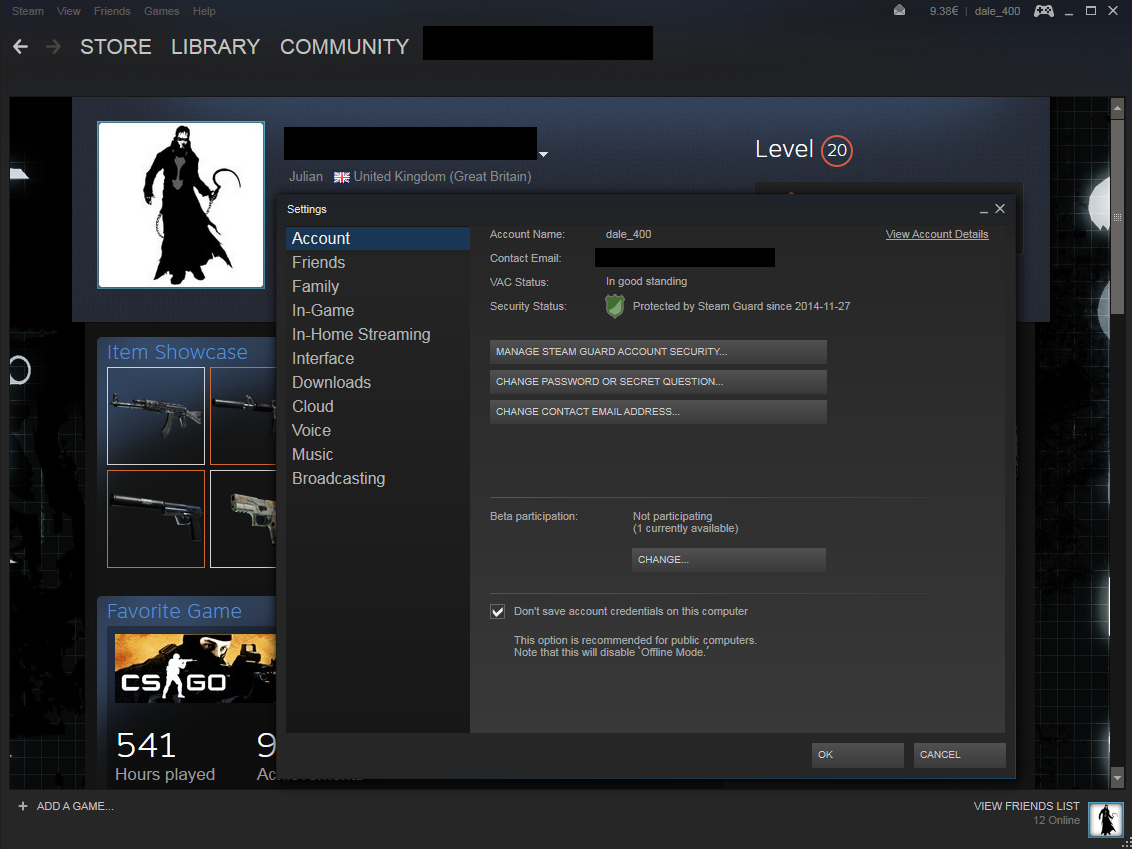Open the Help menu
The width and height of the screenshot is (1132, 849).
point(204,11)
